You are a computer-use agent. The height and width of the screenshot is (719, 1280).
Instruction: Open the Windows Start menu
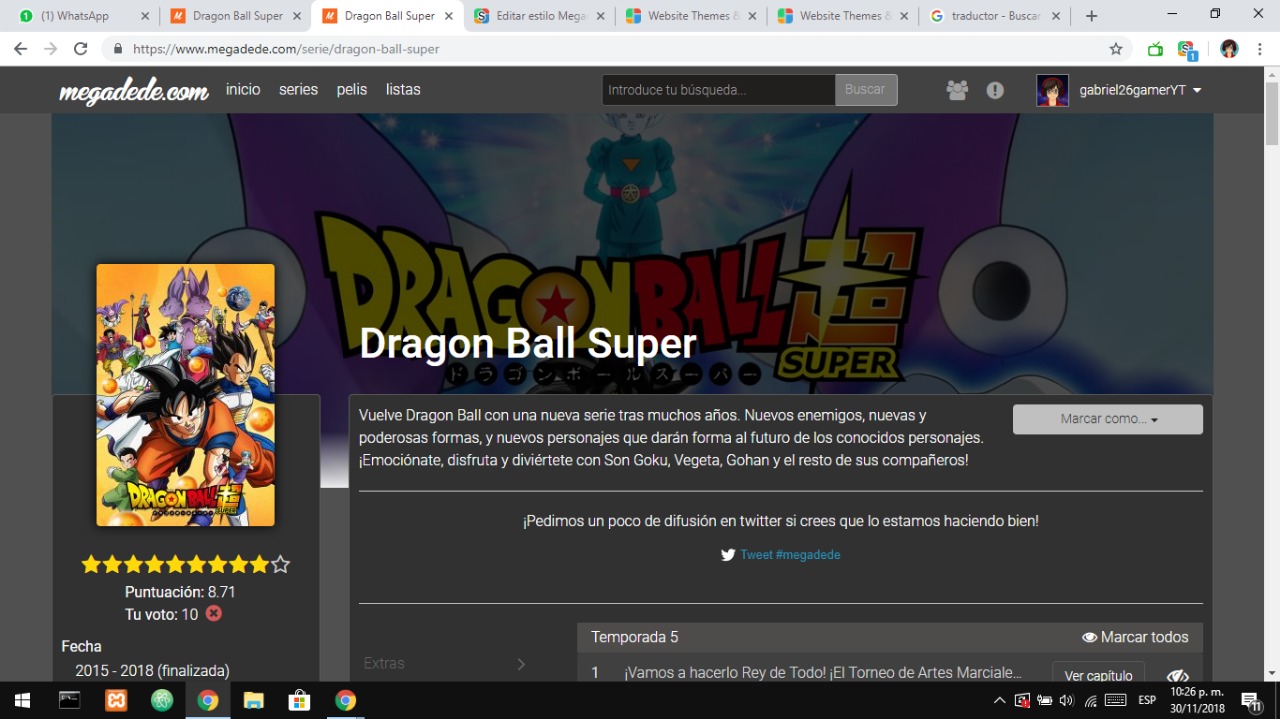coord(21,700)
